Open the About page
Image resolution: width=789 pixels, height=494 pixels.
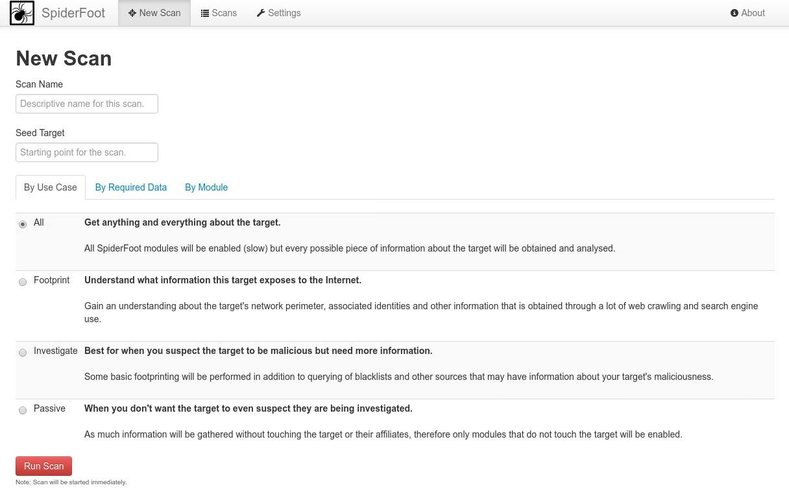point(748,13)
